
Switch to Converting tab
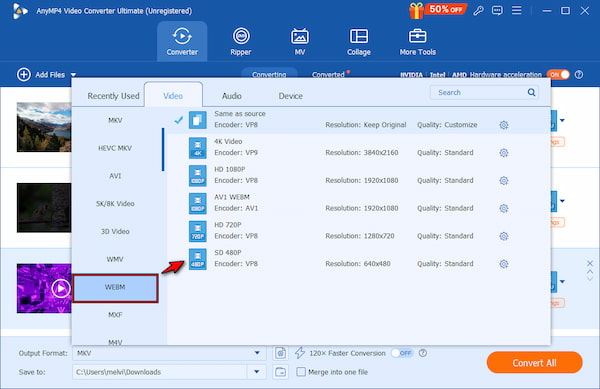point(269,75)
